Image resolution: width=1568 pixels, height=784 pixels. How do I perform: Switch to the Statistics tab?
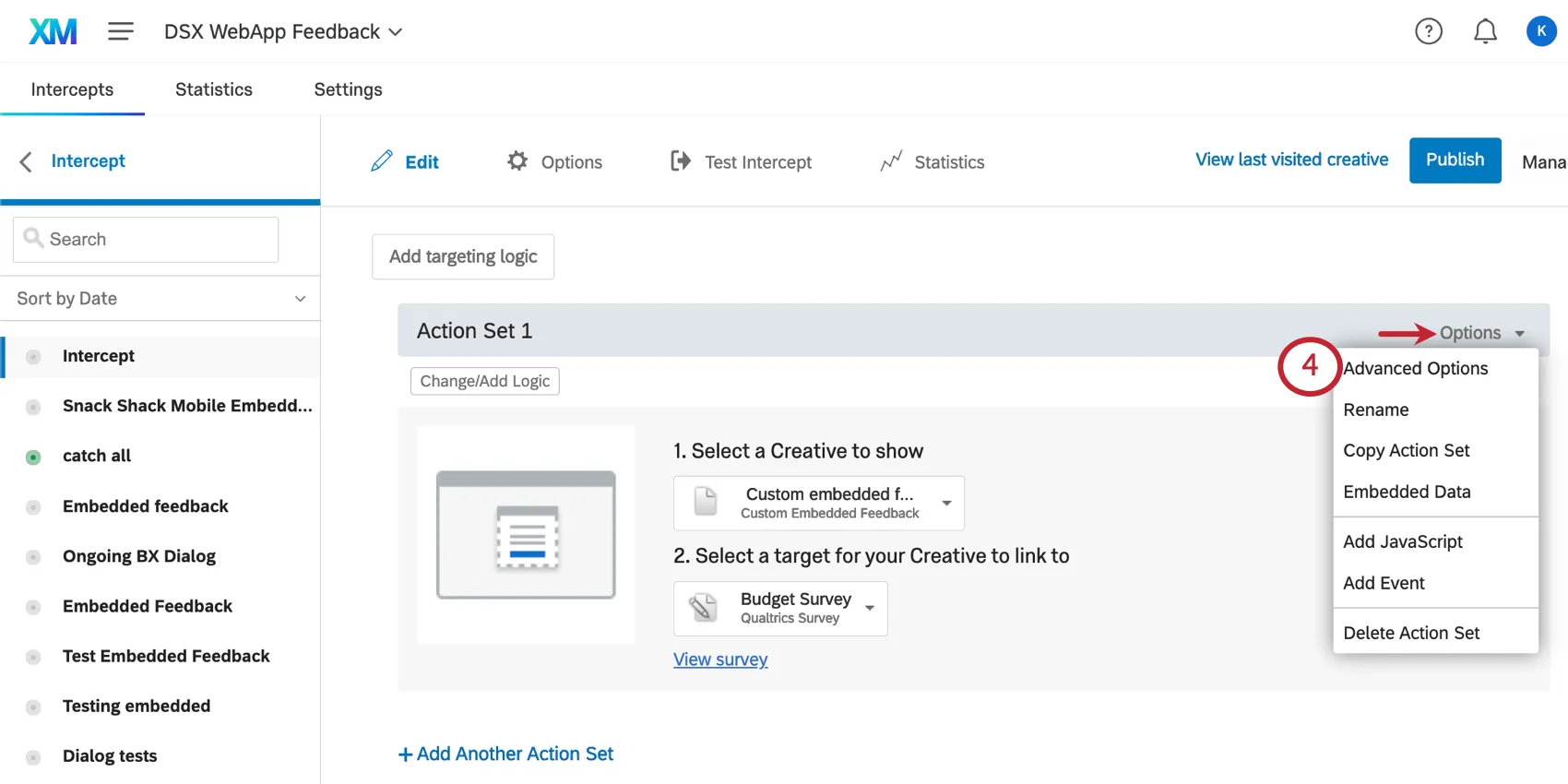[x=213, y=89]
